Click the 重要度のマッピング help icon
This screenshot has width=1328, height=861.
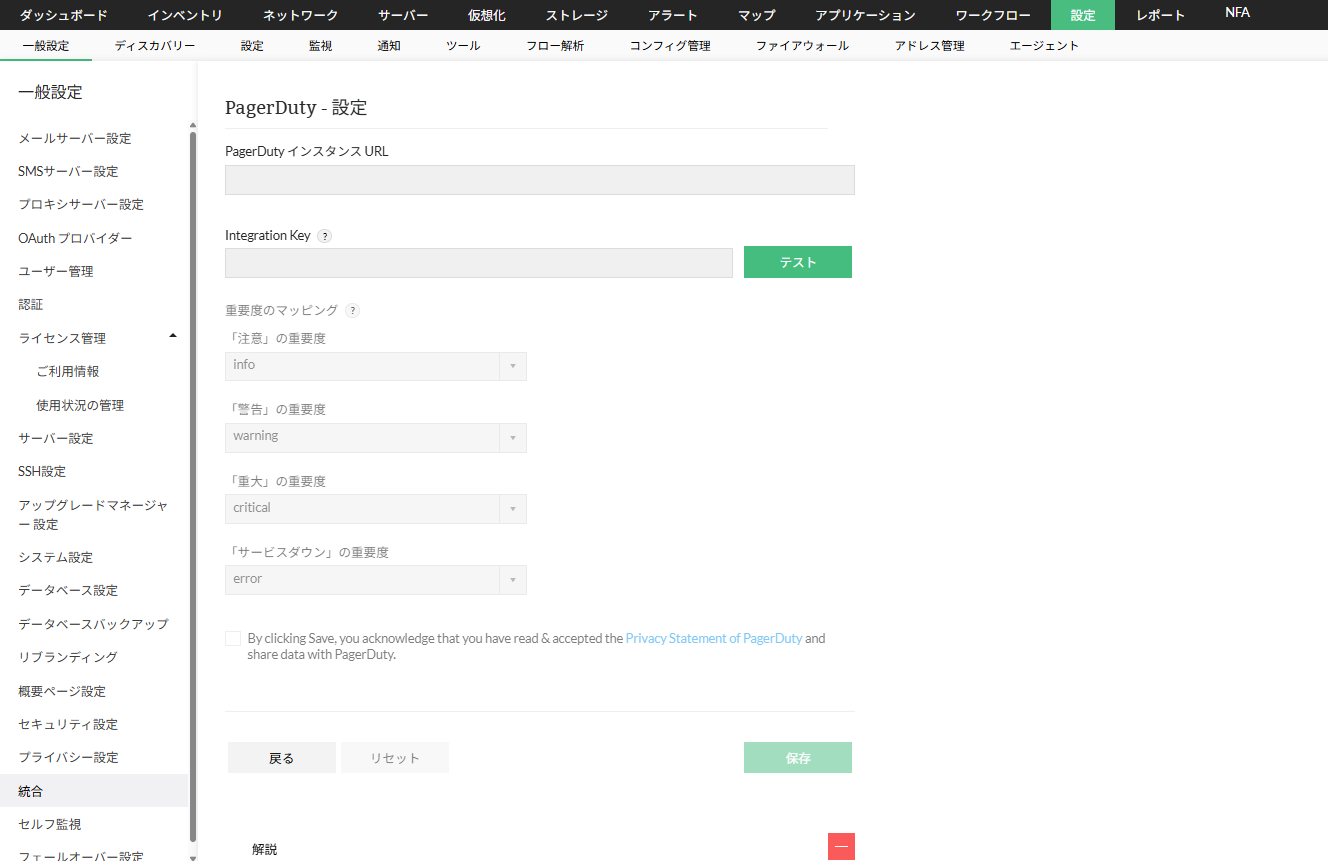click(352, 311)
